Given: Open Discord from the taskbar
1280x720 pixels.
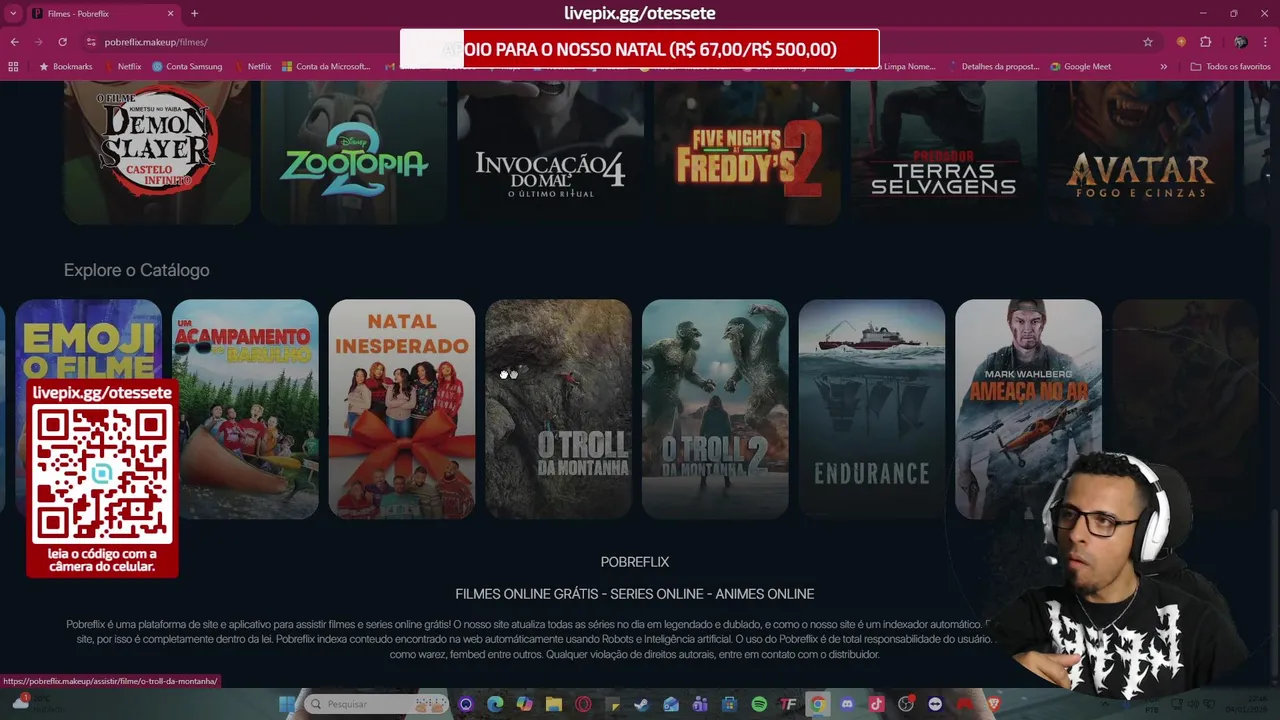Looking at the screenshot, I should pyautogui.click(x=847, y=704).
